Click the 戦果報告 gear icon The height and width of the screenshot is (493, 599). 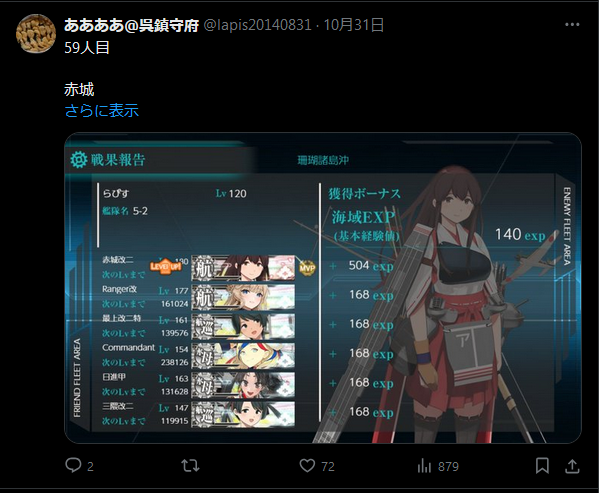coord(79,160)
